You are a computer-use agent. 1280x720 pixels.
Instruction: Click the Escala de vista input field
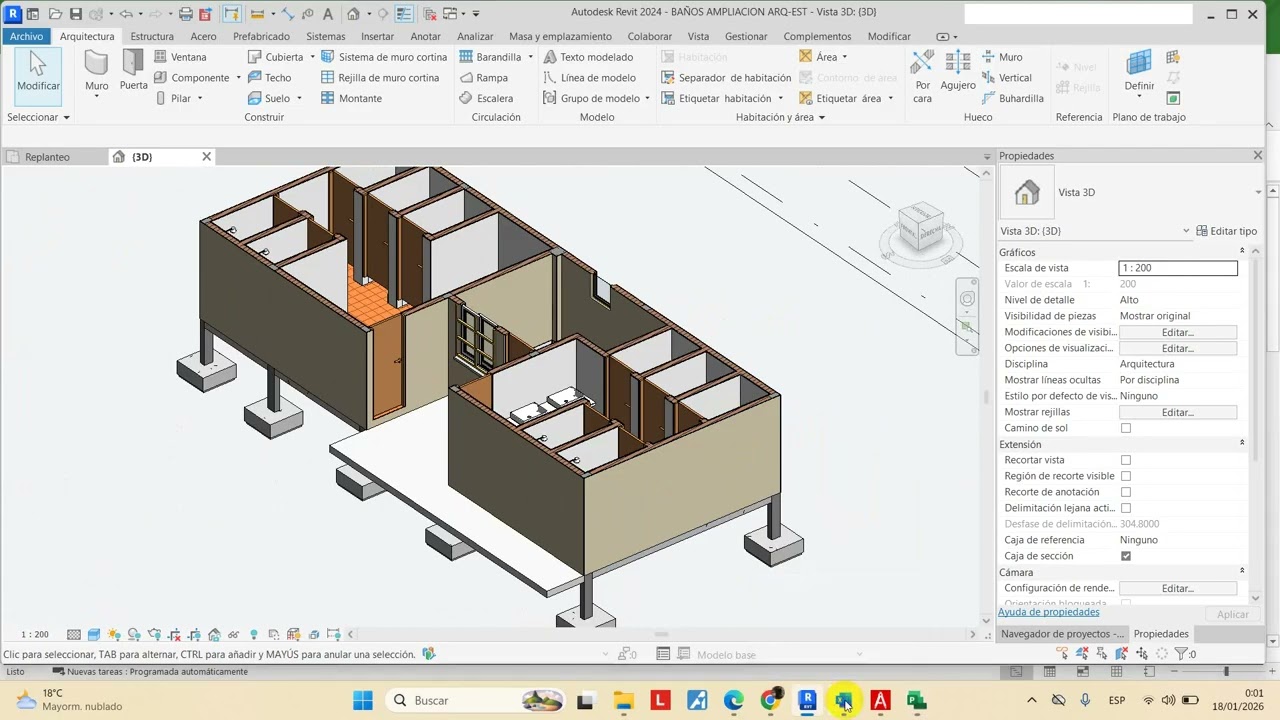coord(1177,268)
